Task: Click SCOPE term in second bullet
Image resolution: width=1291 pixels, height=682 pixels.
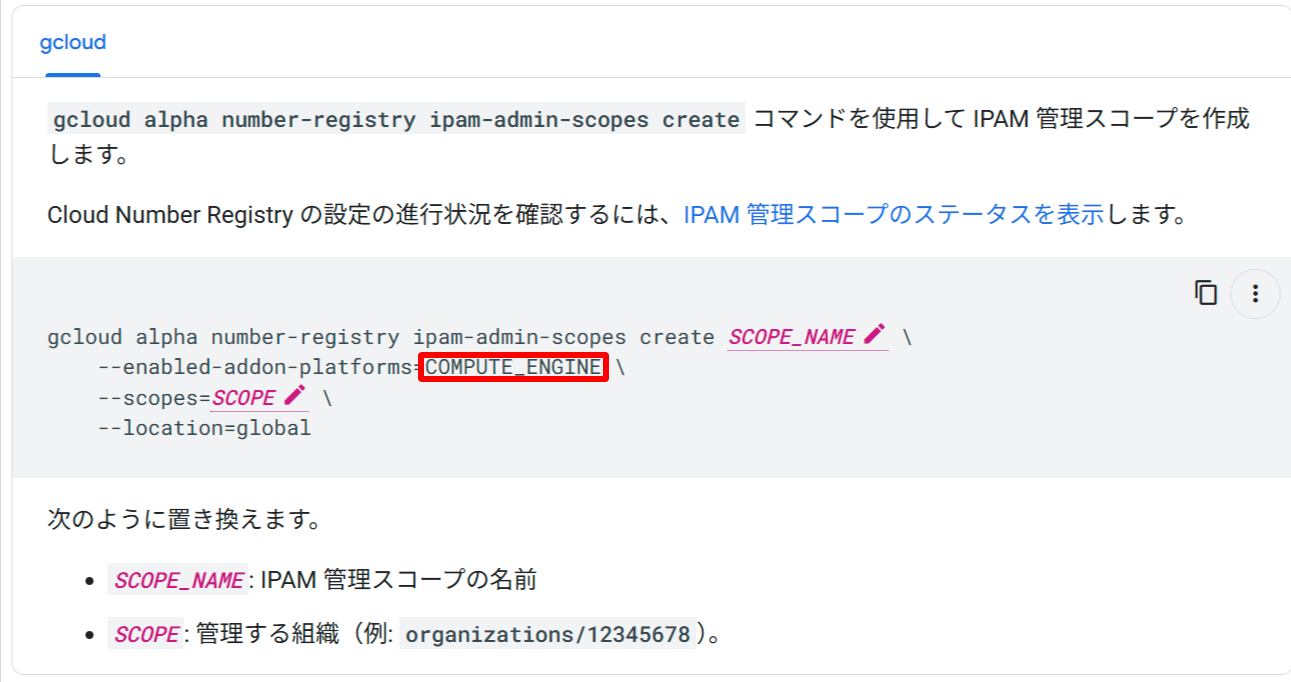Action: click(x=146, y=634)
